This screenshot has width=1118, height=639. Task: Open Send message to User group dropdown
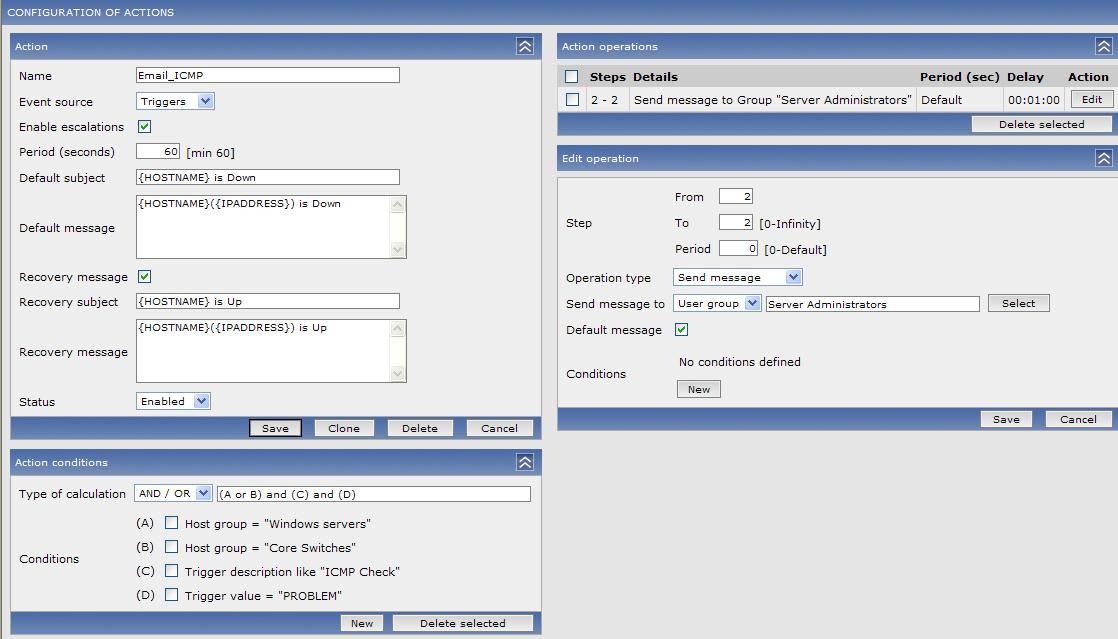point(717,304)
